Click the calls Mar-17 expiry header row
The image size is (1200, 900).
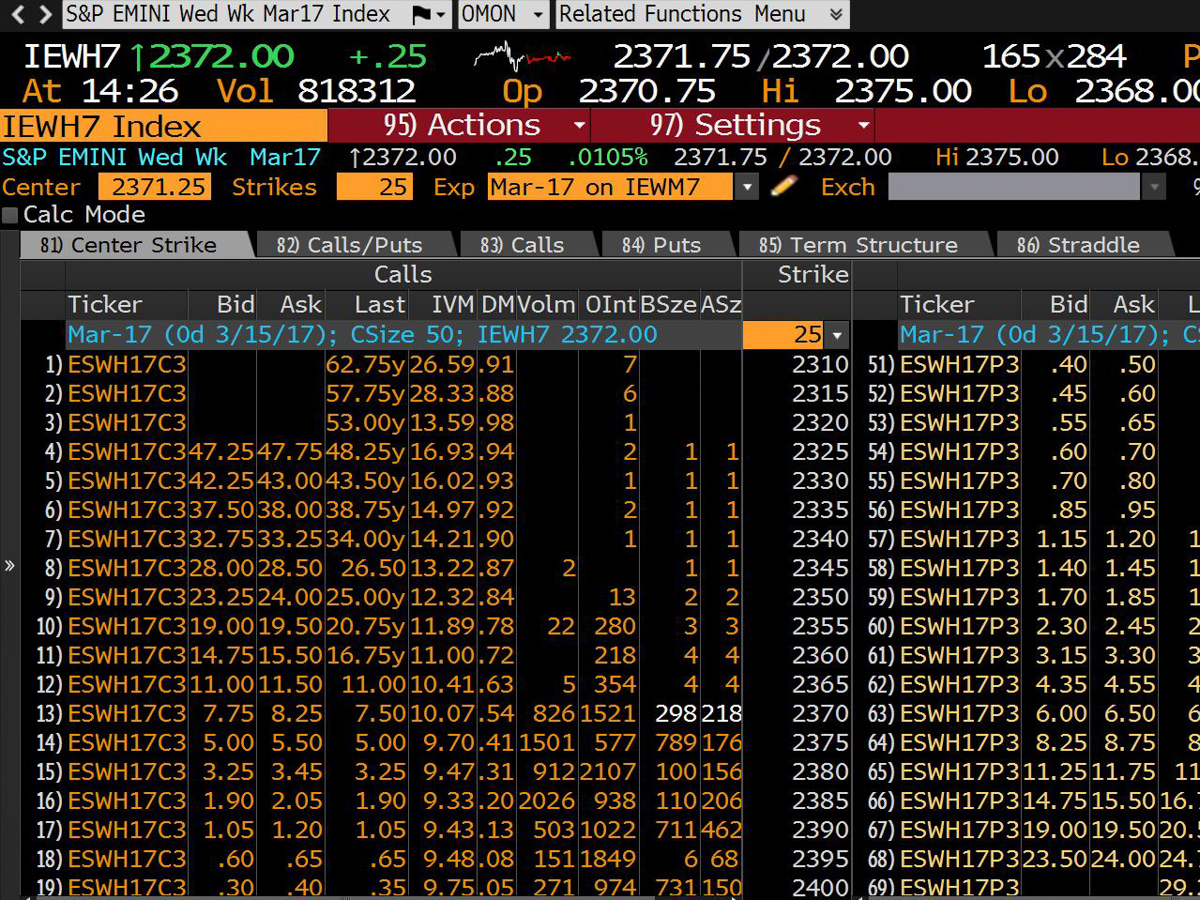click(x=404, y=335)
